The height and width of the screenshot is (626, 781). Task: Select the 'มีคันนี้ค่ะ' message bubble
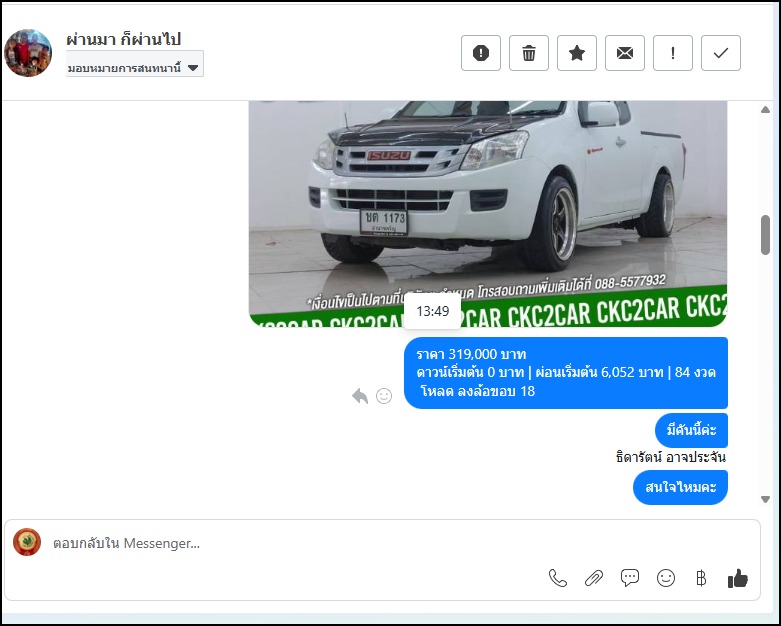[x=691, y=430]
